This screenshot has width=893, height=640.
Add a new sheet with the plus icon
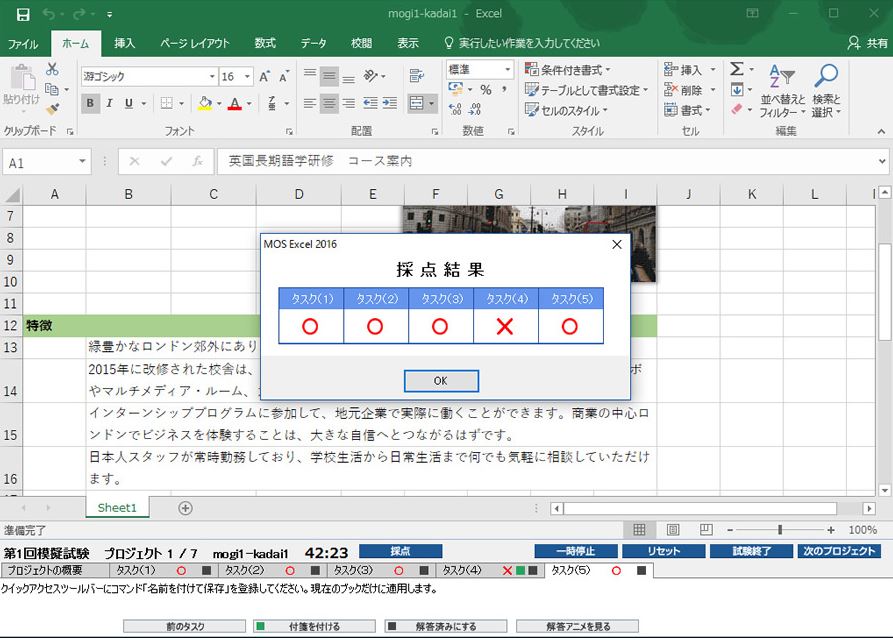coord(185,508)
